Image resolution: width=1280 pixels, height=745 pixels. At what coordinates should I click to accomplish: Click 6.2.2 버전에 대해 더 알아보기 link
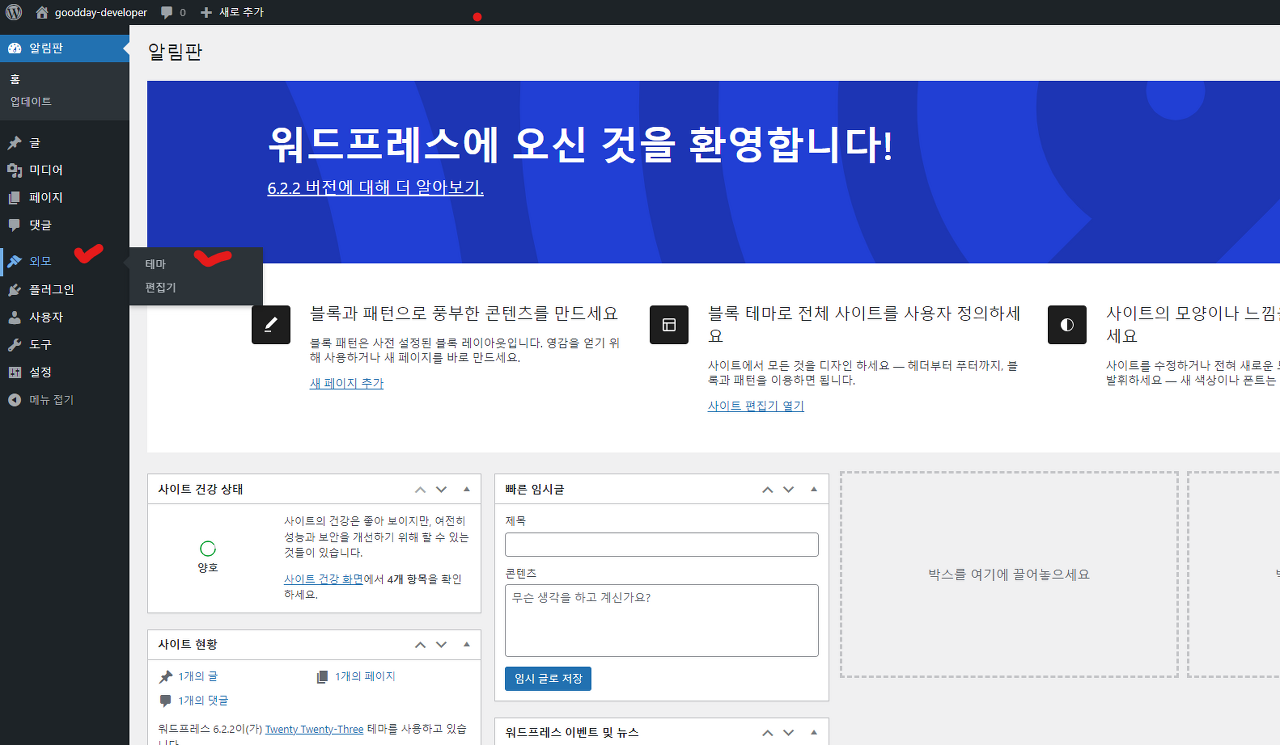point(375,187)
